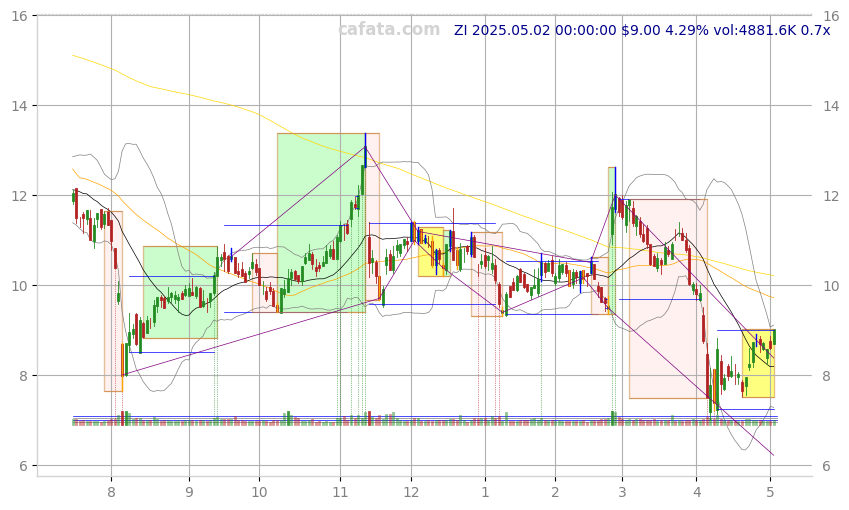Click the left y-axis label 8
Viewport: 849px width, 510px height.
click(23, 376)
